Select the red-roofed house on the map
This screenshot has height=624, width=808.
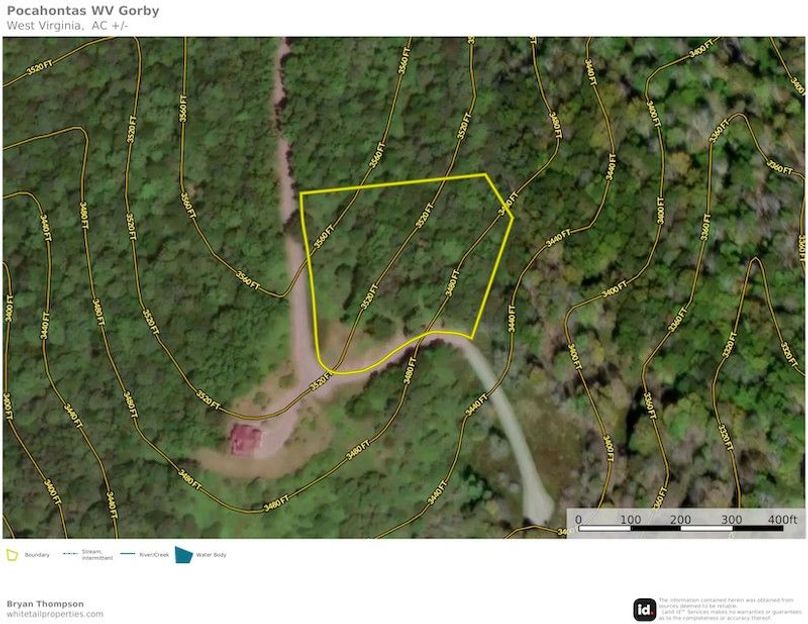pos(245,438)
